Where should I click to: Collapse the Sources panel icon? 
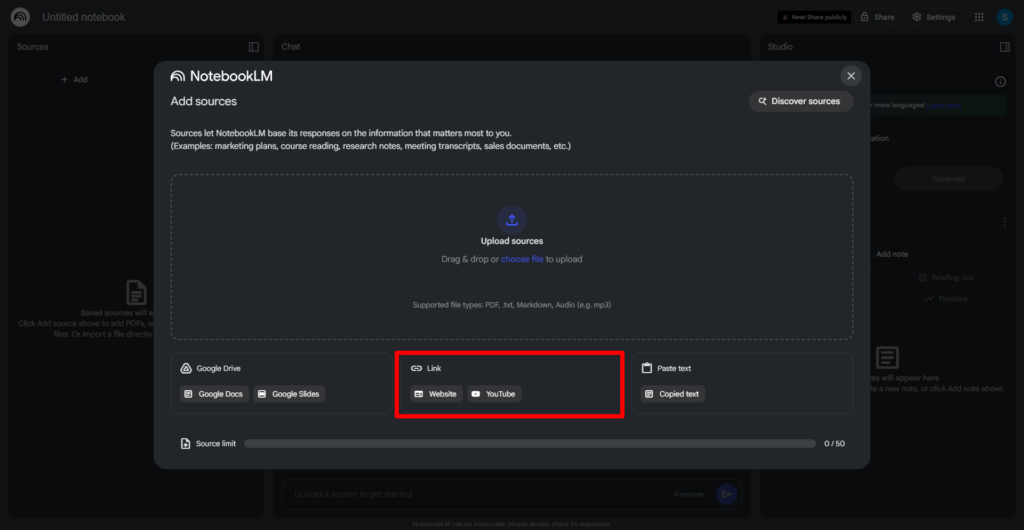pos(254,47)
